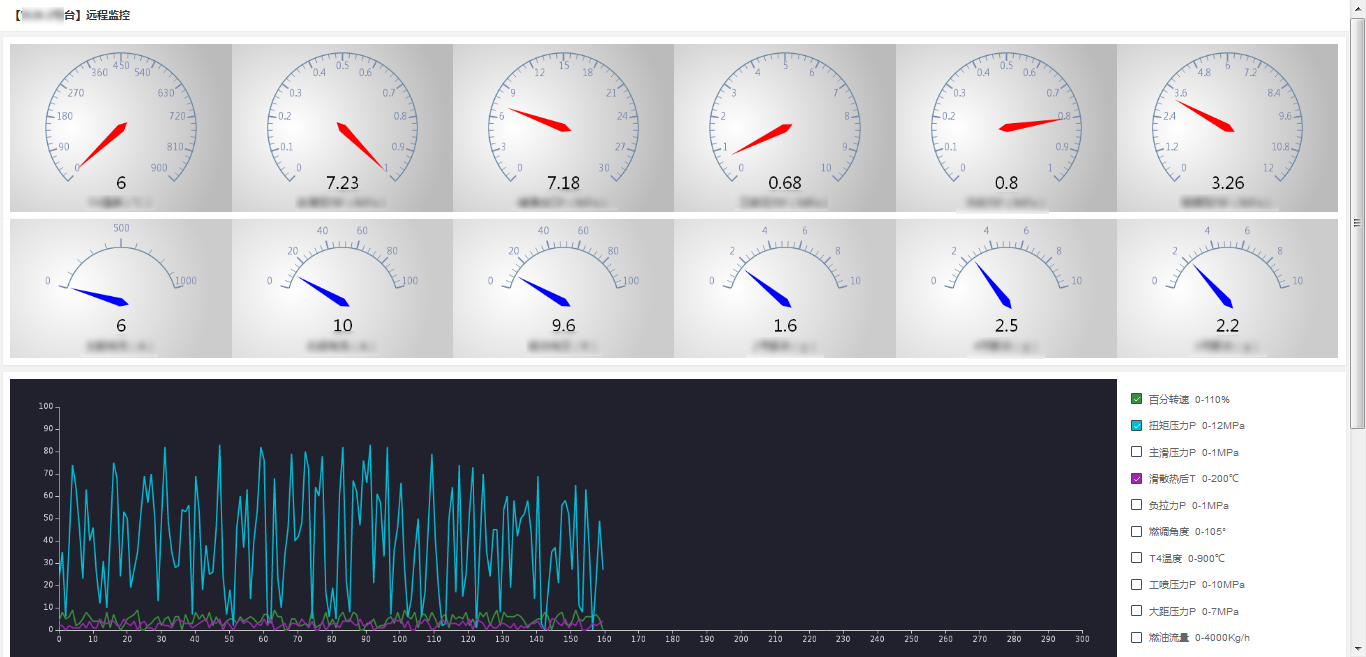Uncheck the 滑散热后T 0-200℃ series checkbox
Image resolution: width=1366 pixels, height=657 pixels.
[1136, 478]
